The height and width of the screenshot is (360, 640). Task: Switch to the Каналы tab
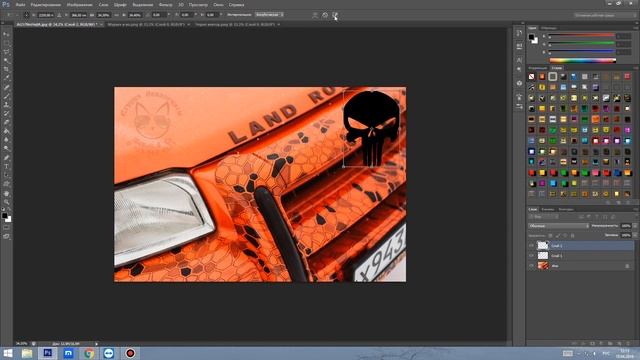pyautogui.click(x=547, y=209)
